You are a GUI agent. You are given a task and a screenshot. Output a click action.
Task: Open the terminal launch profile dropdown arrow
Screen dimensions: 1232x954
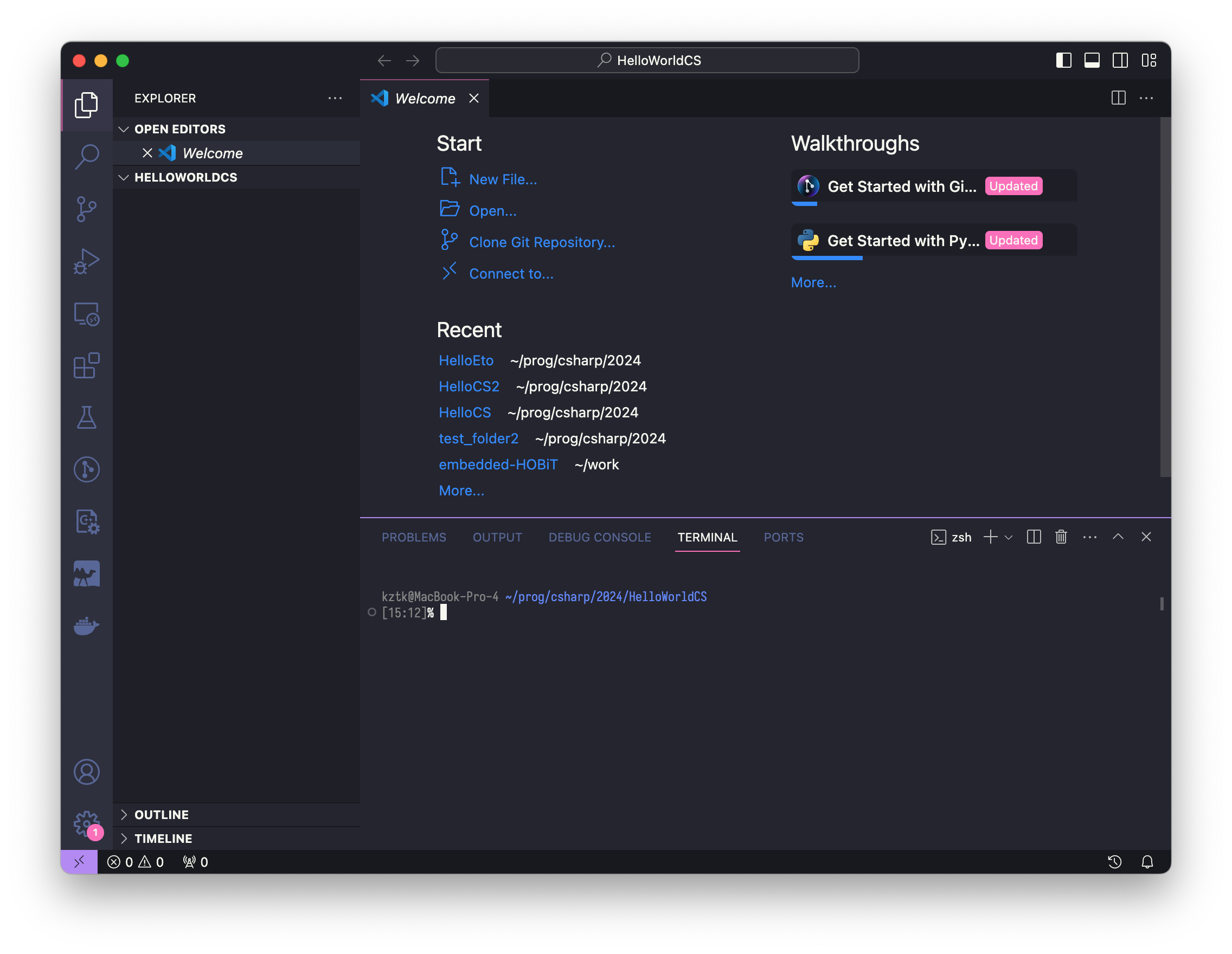pos(1009,537)
